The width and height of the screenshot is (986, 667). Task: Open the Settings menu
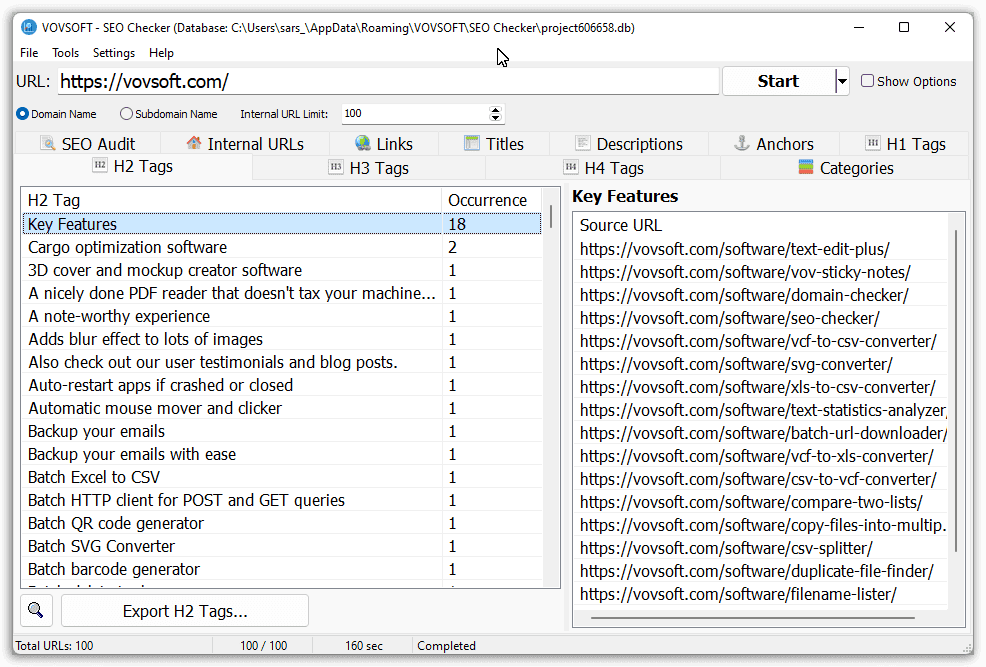point(114,53)
